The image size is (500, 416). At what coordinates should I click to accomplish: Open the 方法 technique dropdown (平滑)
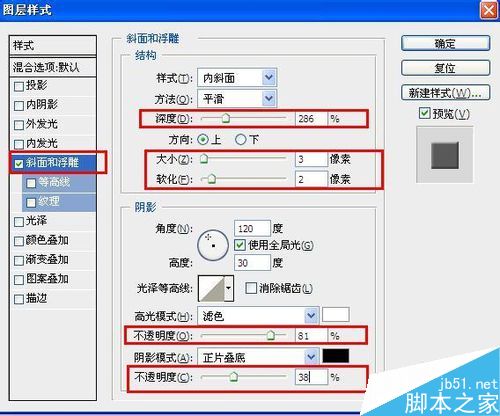[237, 99]
